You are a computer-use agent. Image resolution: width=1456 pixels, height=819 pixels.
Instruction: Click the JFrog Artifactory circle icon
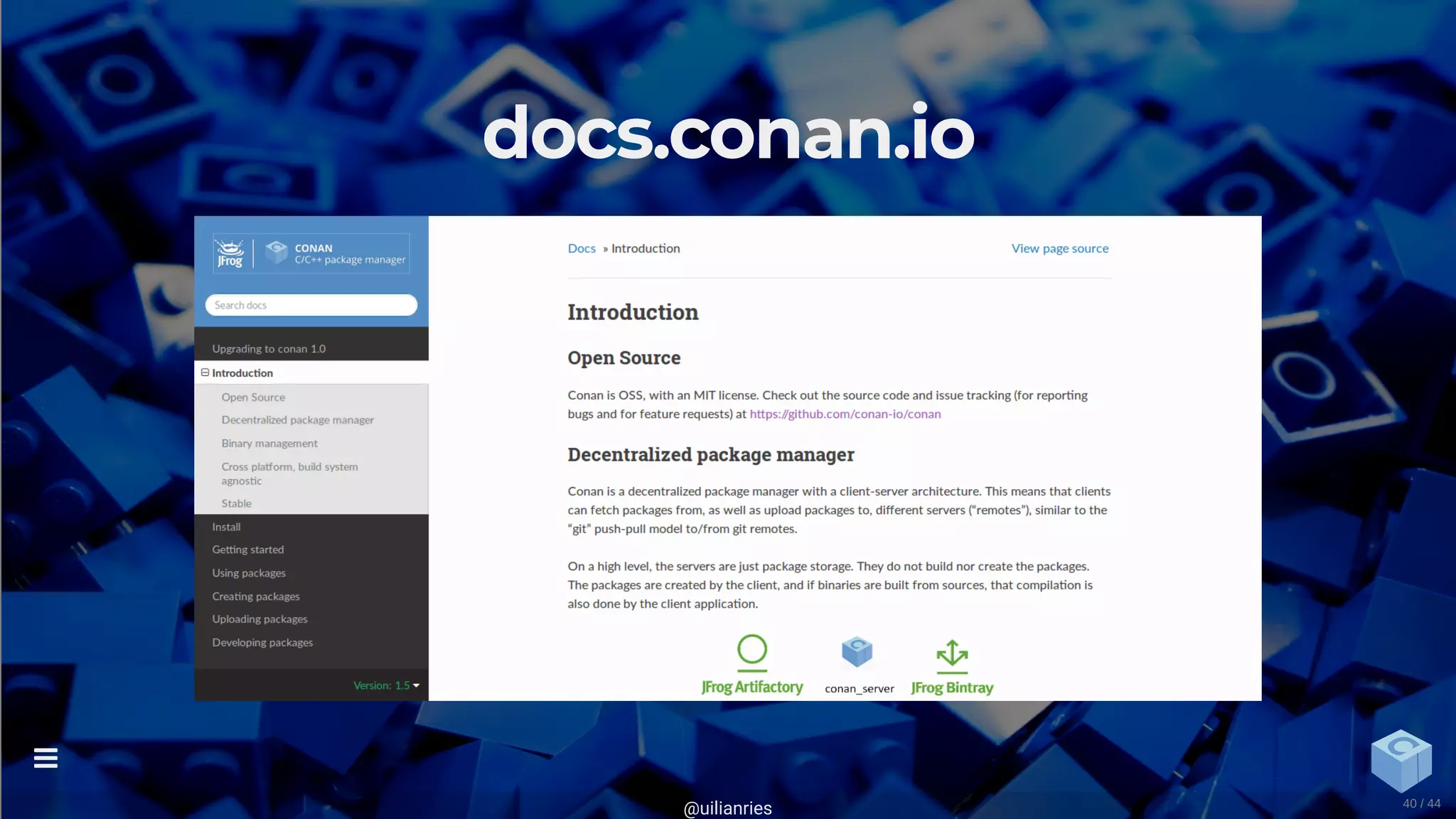click(x=752, y=653)
